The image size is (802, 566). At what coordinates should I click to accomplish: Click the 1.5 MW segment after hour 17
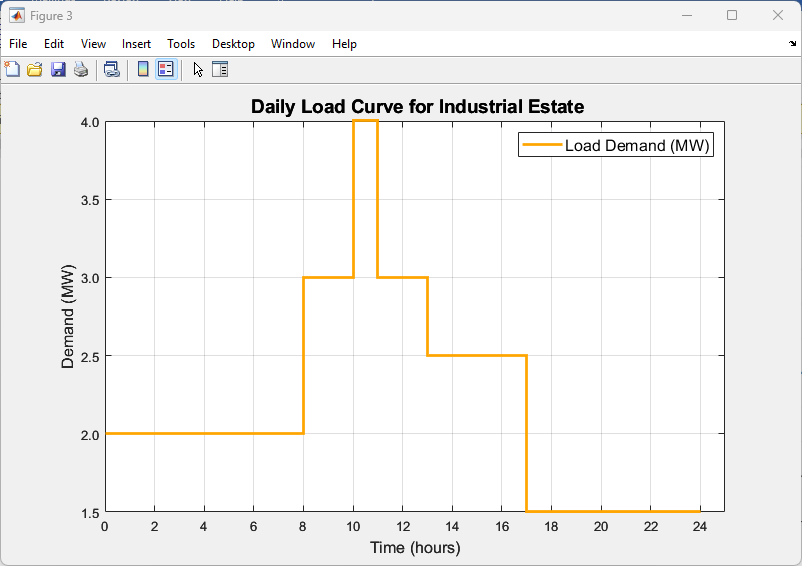tap(613, 511)
